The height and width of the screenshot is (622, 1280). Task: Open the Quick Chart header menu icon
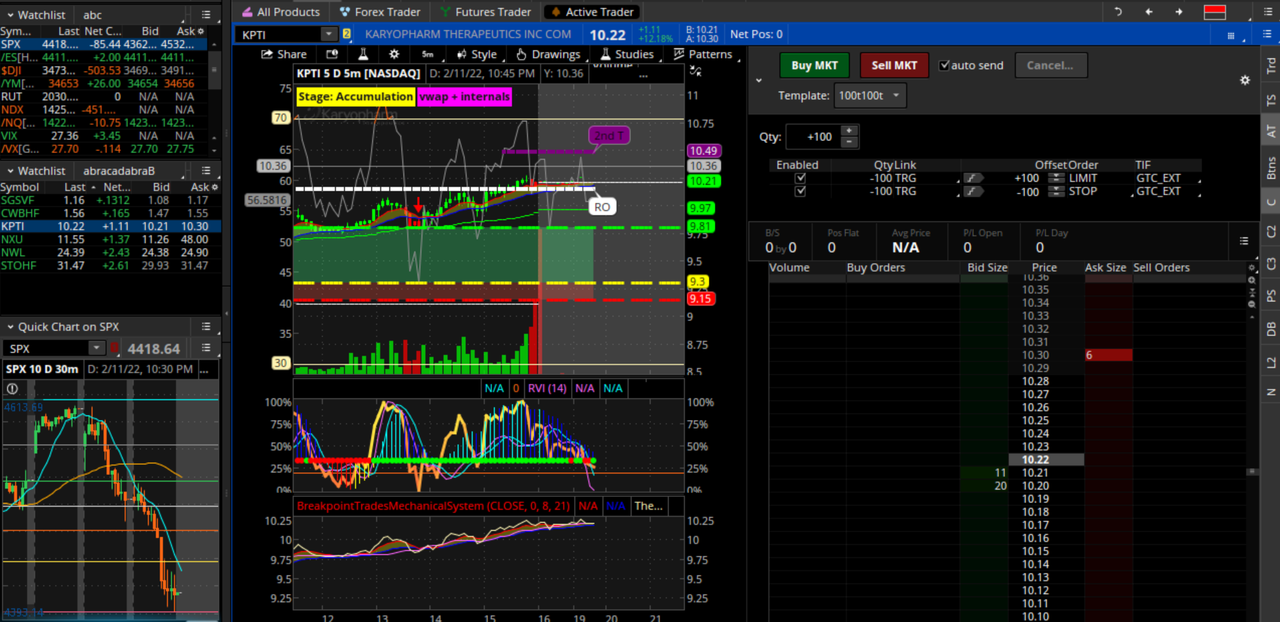[206, 327]
